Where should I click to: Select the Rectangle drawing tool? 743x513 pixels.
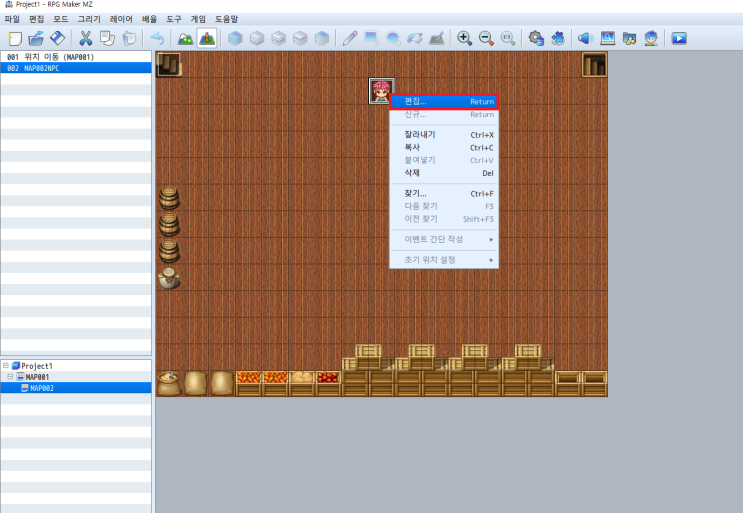[x=371, y=38]
